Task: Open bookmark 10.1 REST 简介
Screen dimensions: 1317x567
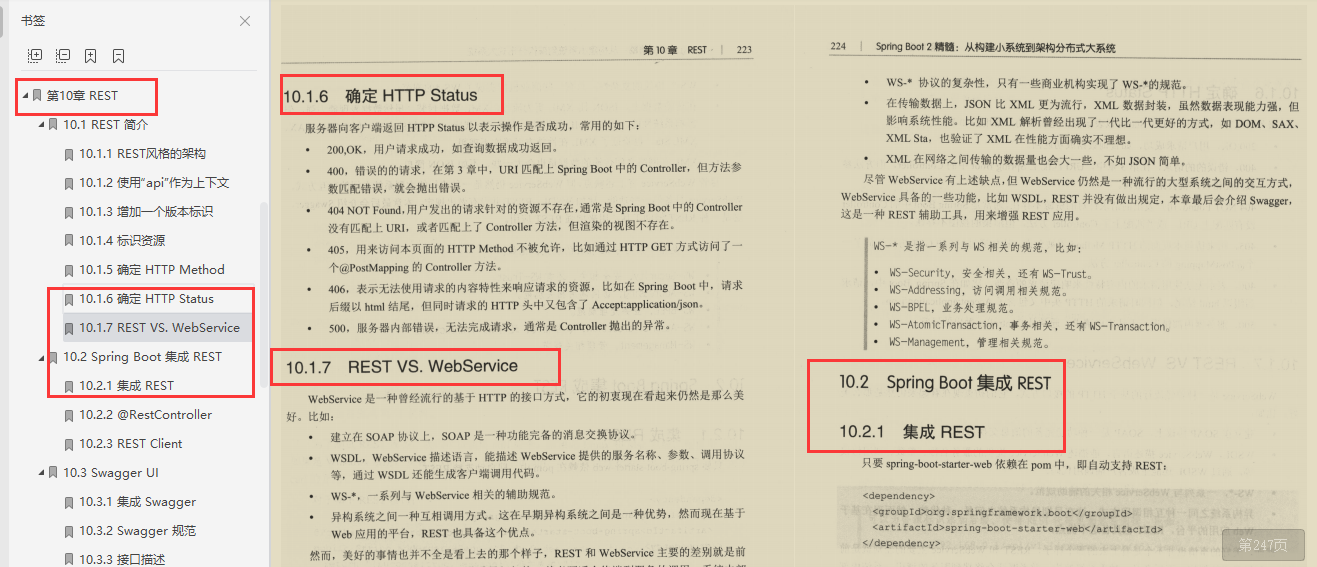Action: [105, 125]
